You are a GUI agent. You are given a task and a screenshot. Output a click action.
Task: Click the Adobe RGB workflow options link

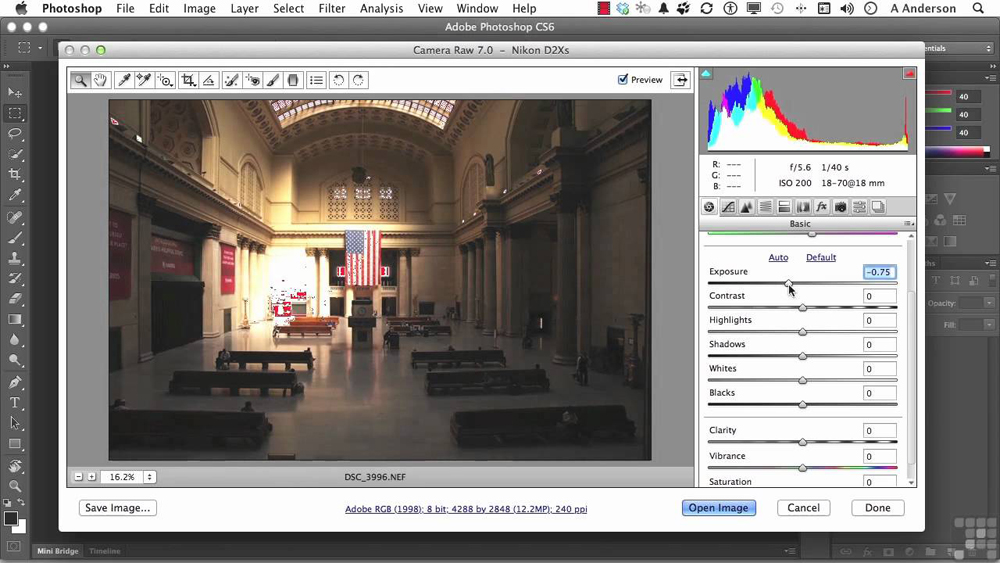click(x=466, y=509)
